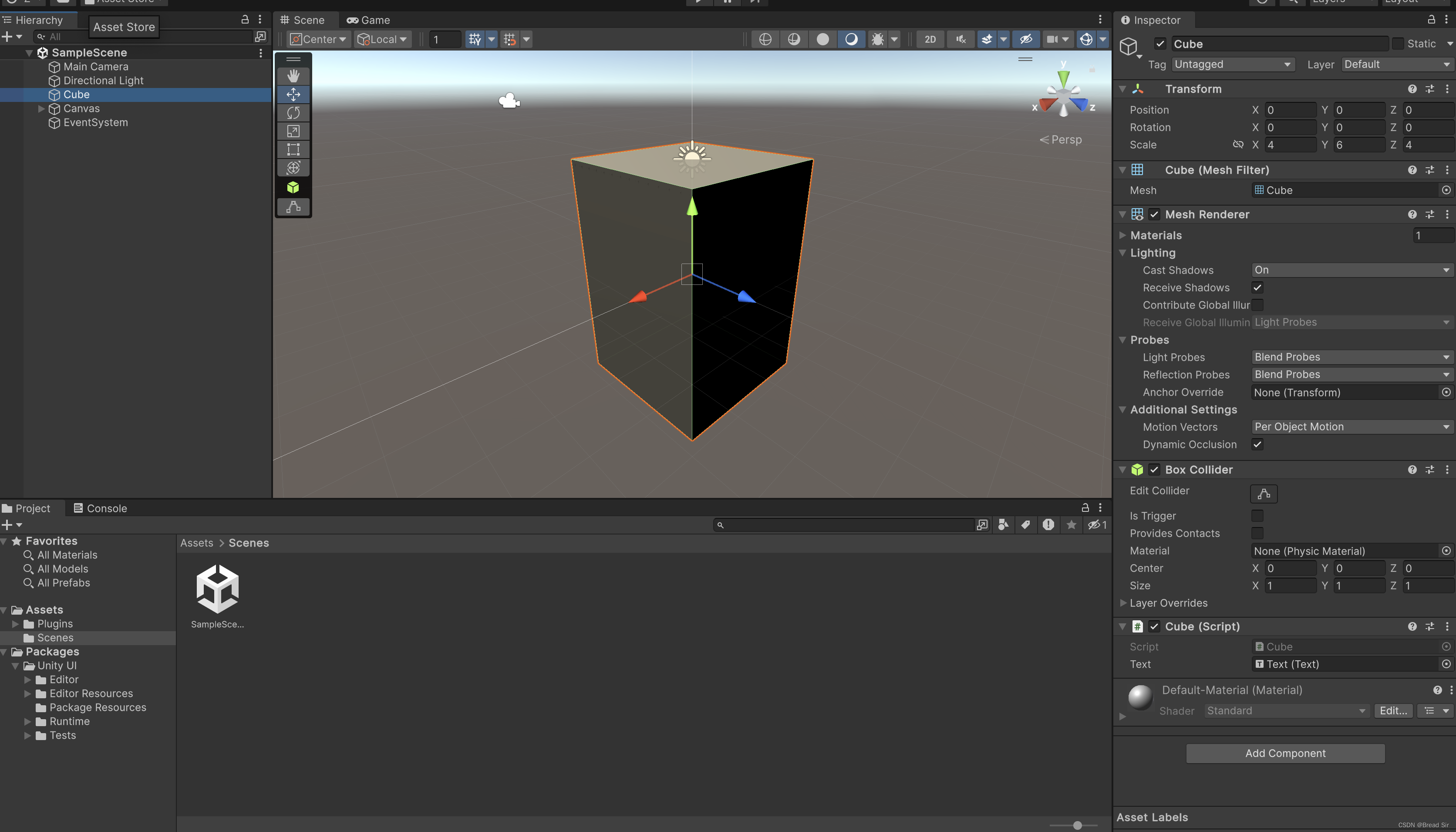Toggle the Cube active checkbox
This screenshot has width=1456, height=832.
coord(1159,44)
